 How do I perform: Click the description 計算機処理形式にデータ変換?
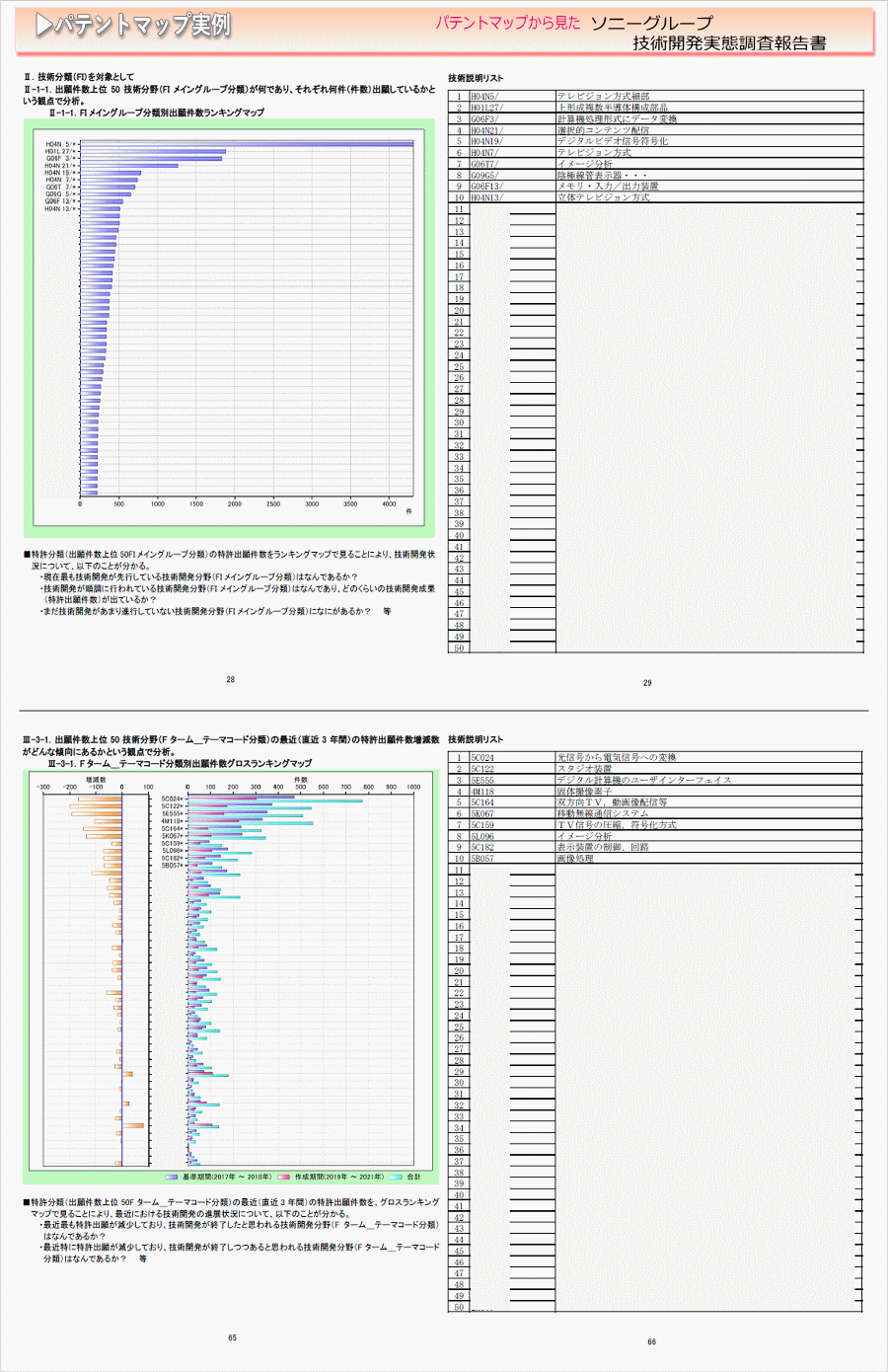coord(617,119)
